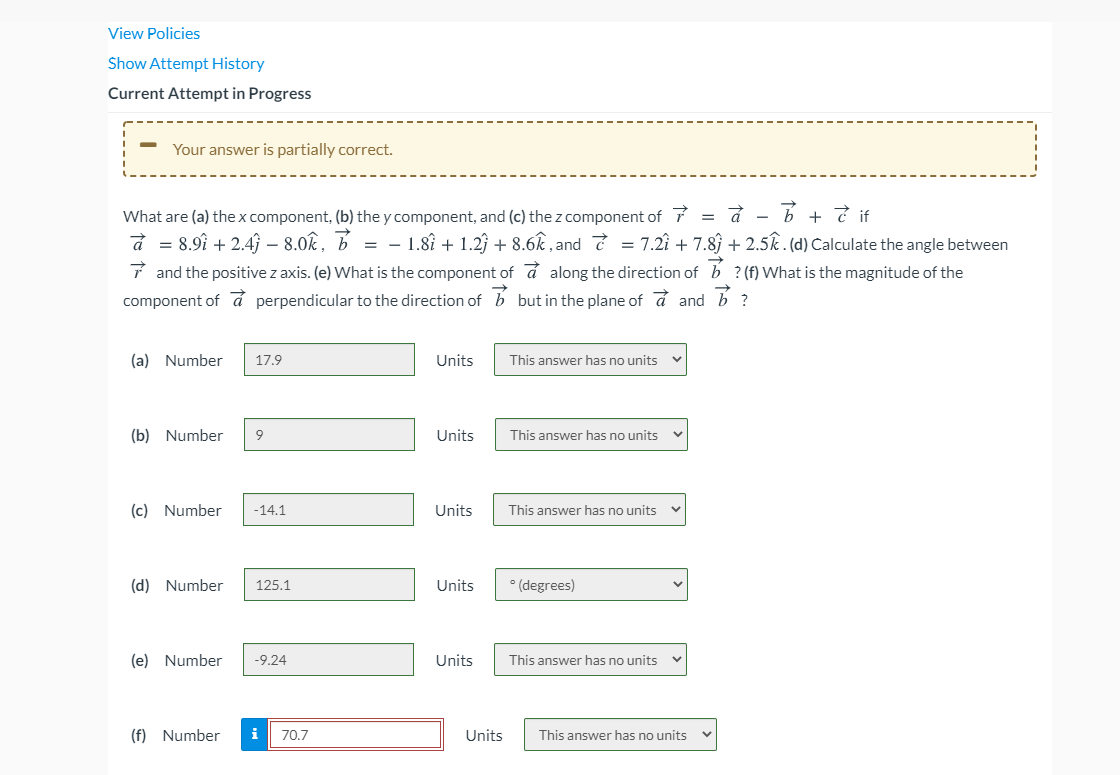Click the Units label next to part (d)
1120x775 pixels.
pyautogui.click(x=454, y=585)
